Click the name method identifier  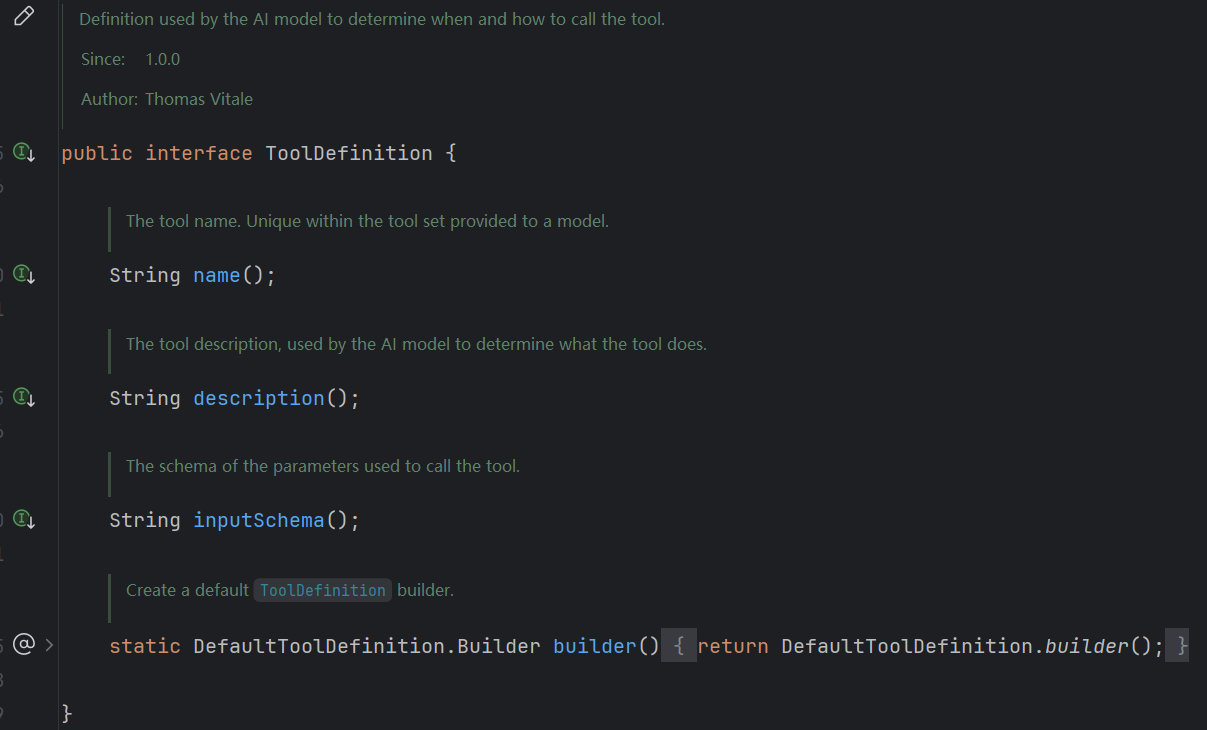pos(217,275)
